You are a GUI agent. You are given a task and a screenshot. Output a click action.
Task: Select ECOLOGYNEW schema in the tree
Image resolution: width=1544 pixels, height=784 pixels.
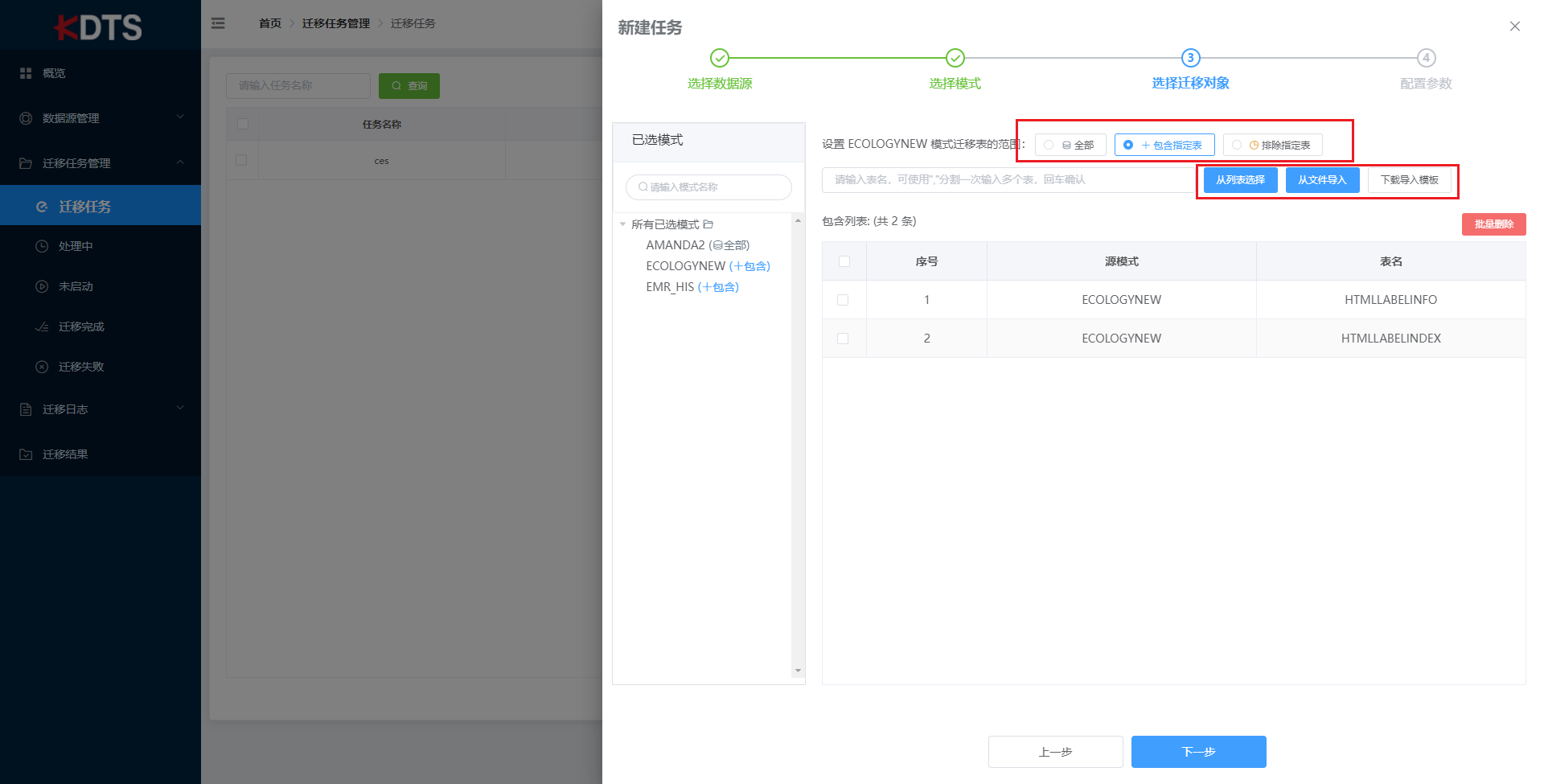tap(708, 266)
